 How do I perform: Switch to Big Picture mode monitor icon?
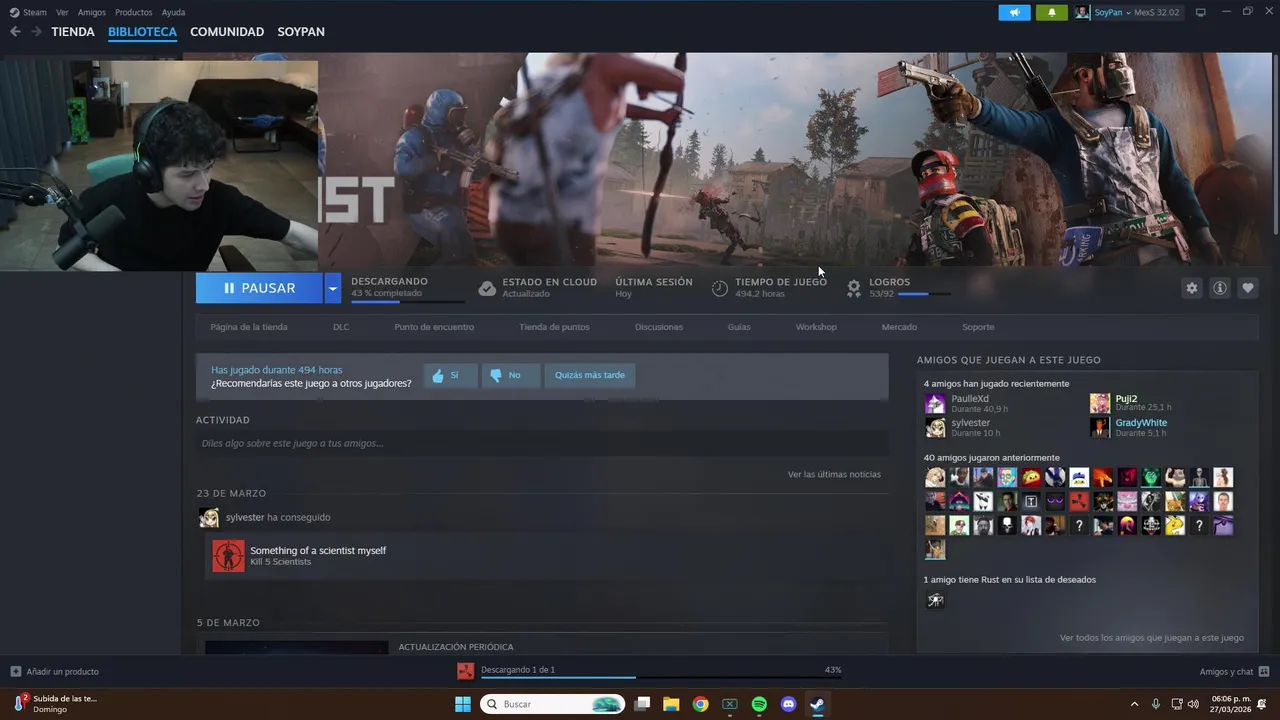coord(1200,12)
